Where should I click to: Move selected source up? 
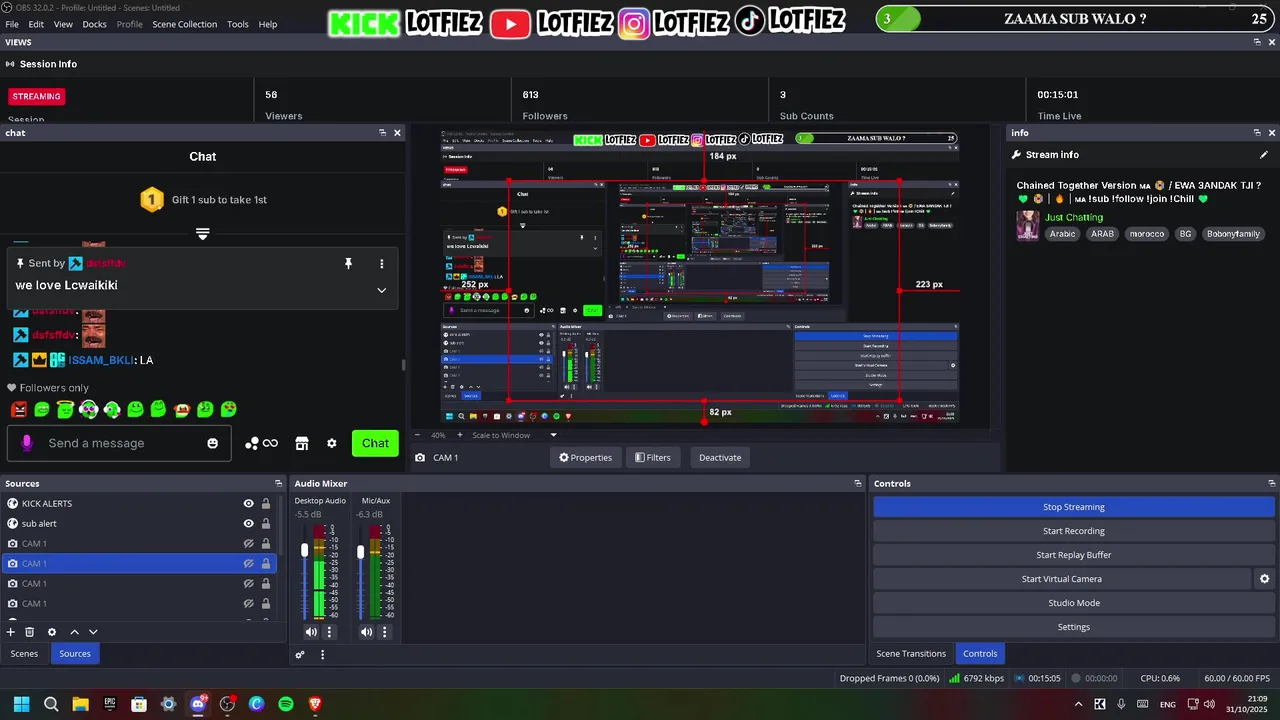[x=74, y=632]
